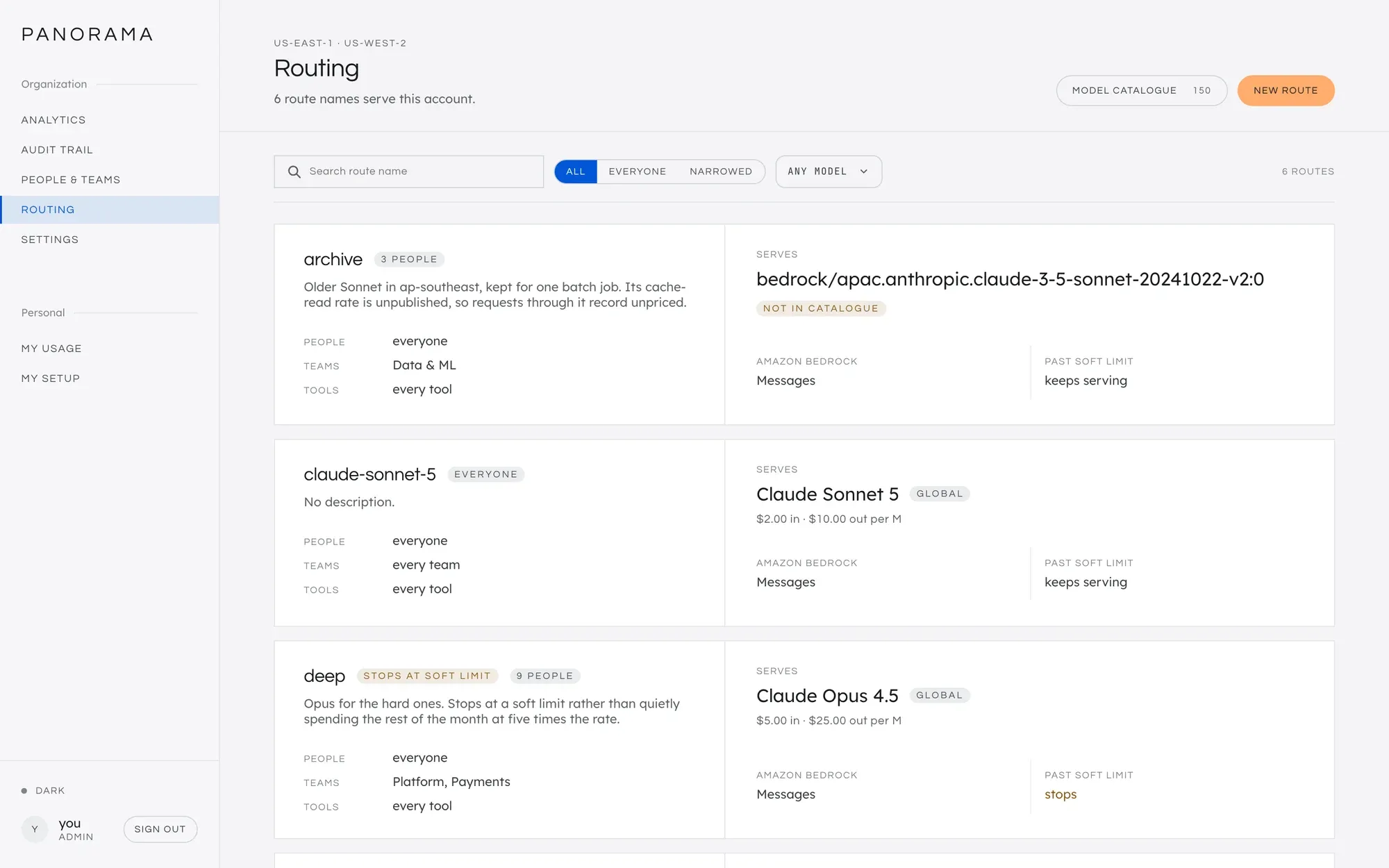Click the bedrock/apac.anthropic.claude-3-5-sonnet model name

point(1010,279)
